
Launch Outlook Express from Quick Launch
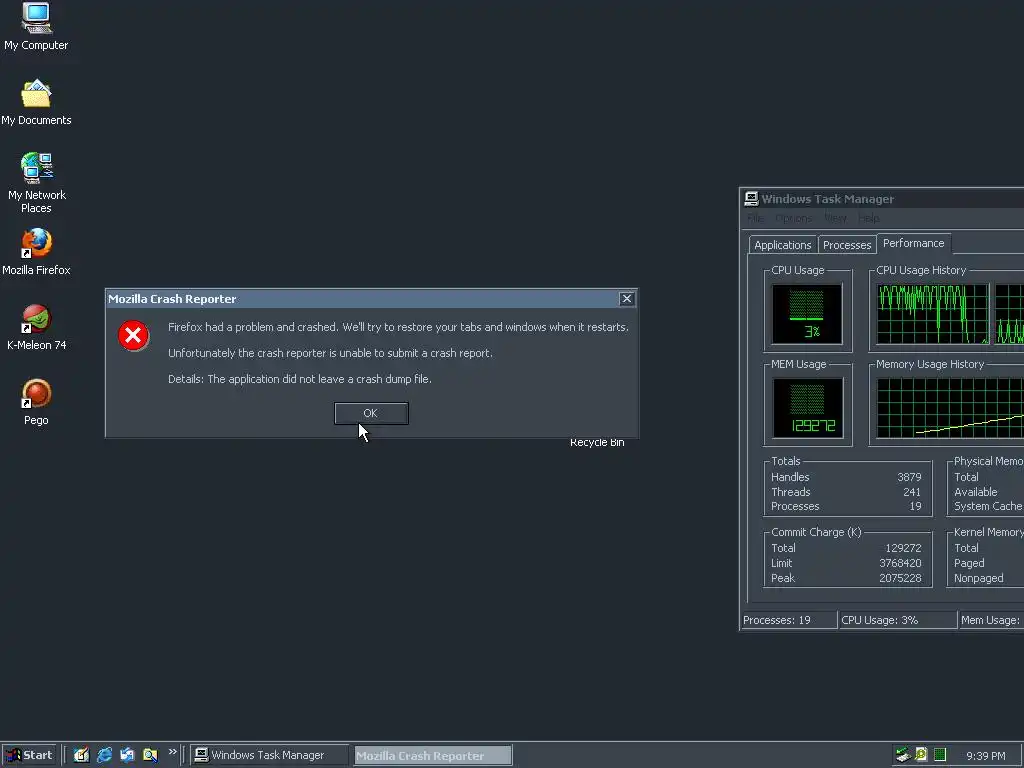[x=127, y=755]
